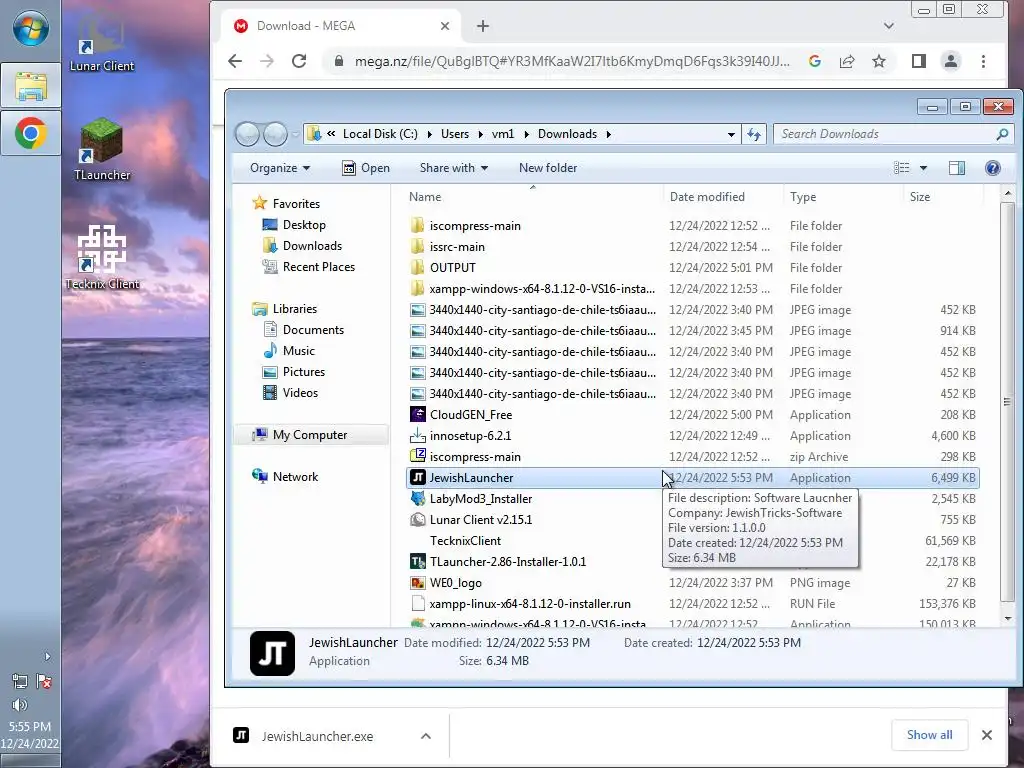Viewport: 1024px width, 768px height.
Task: Sort by the Name column header
Action: [x=532, y=197]
